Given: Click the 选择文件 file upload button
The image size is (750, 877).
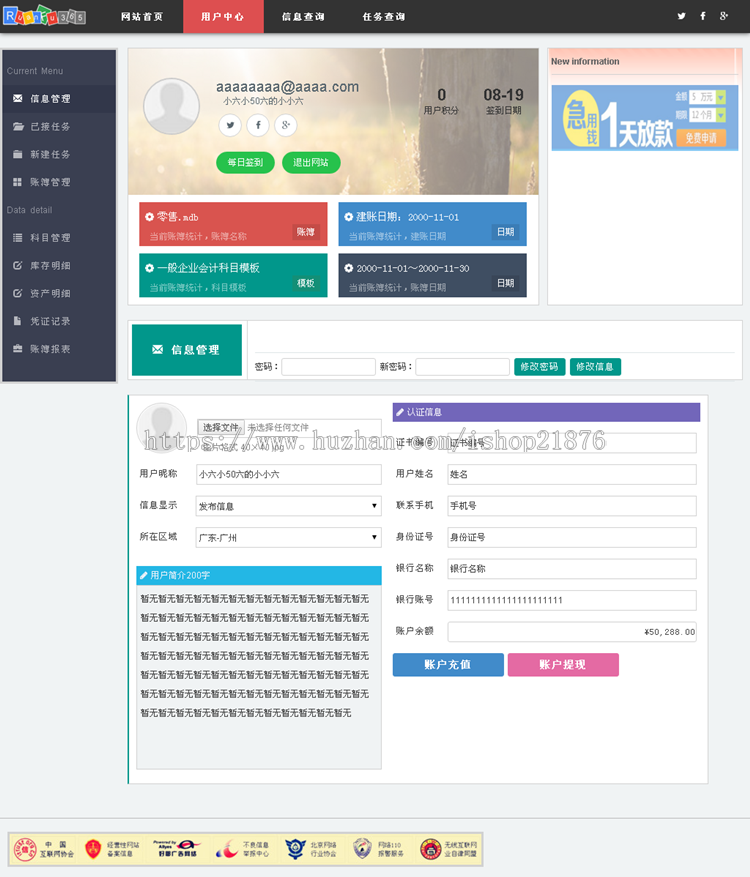Looking at the screenshot, I should (220, 427).
